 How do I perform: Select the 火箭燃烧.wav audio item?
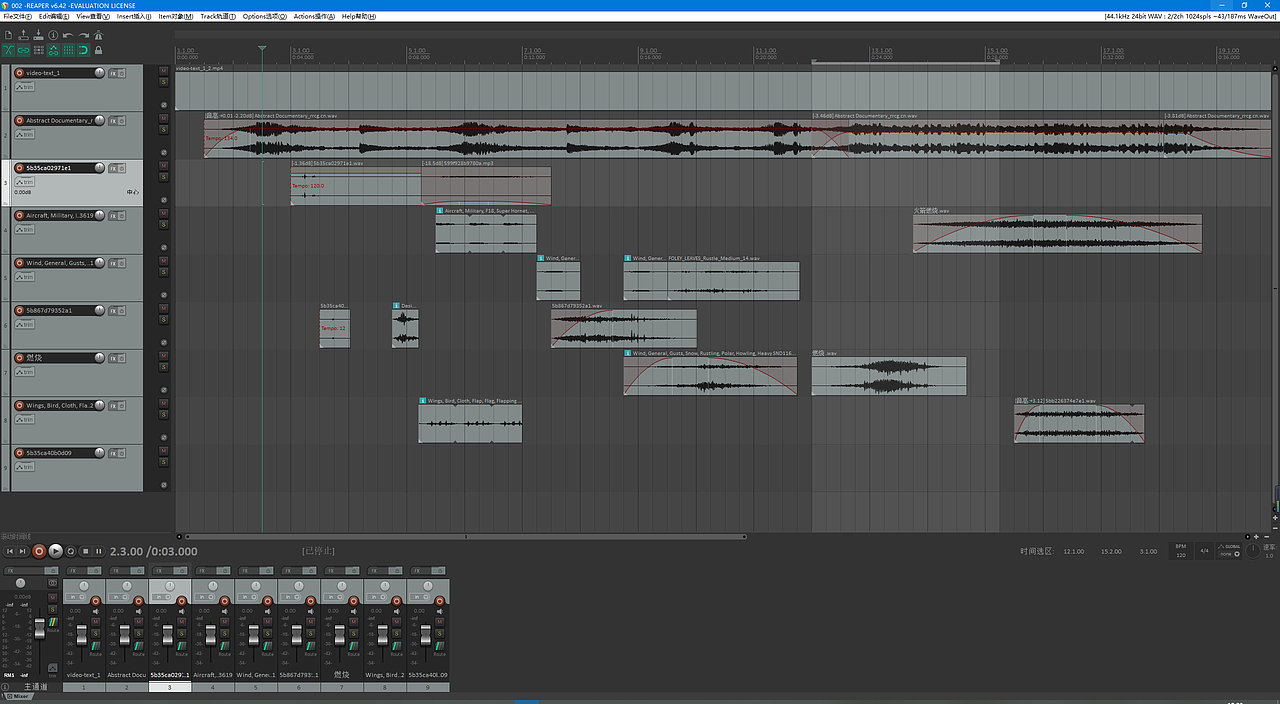click(x=1057, y=232)
